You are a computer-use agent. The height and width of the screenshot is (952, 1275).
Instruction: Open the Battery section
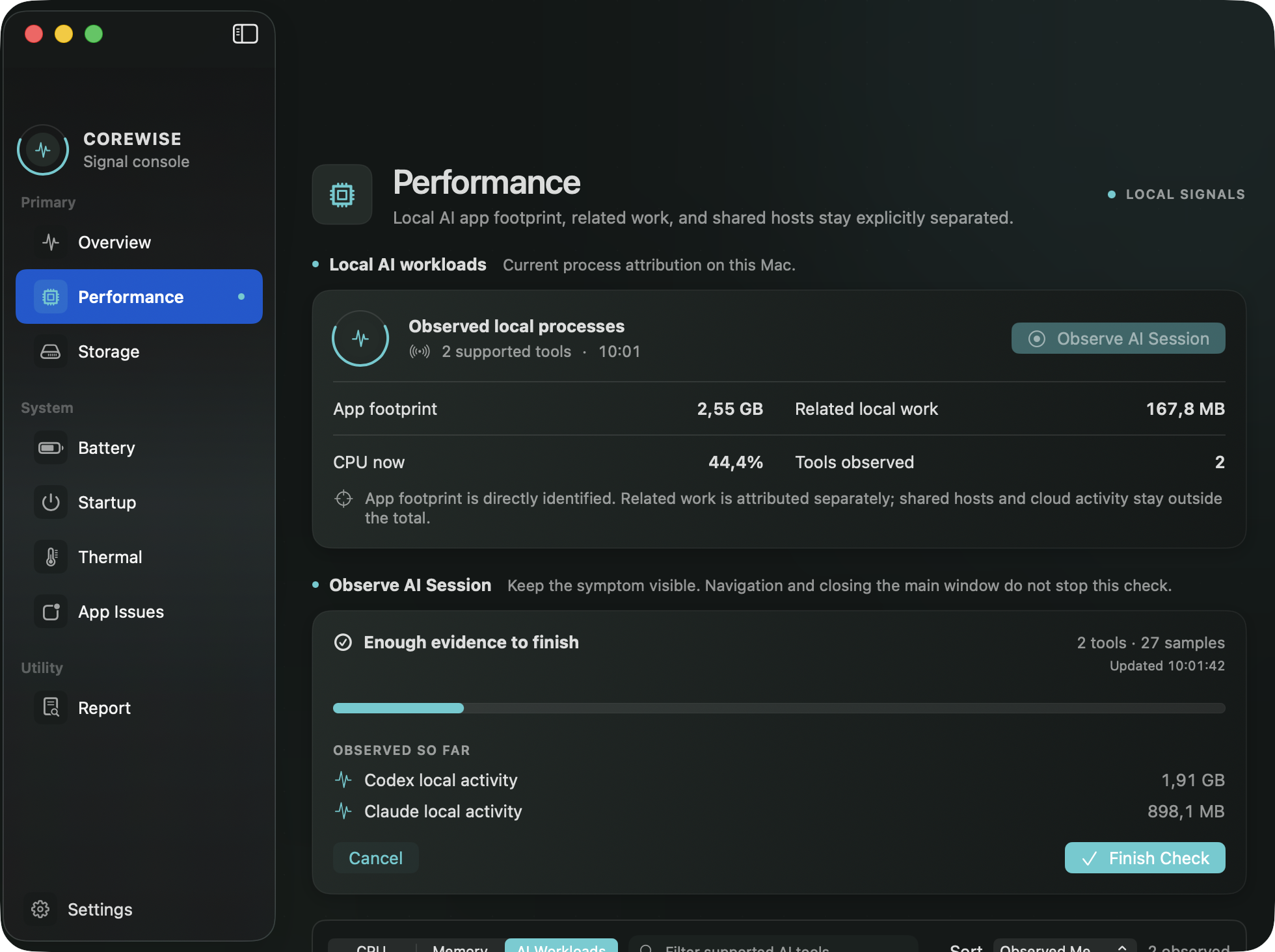click(x=139, y=448)
